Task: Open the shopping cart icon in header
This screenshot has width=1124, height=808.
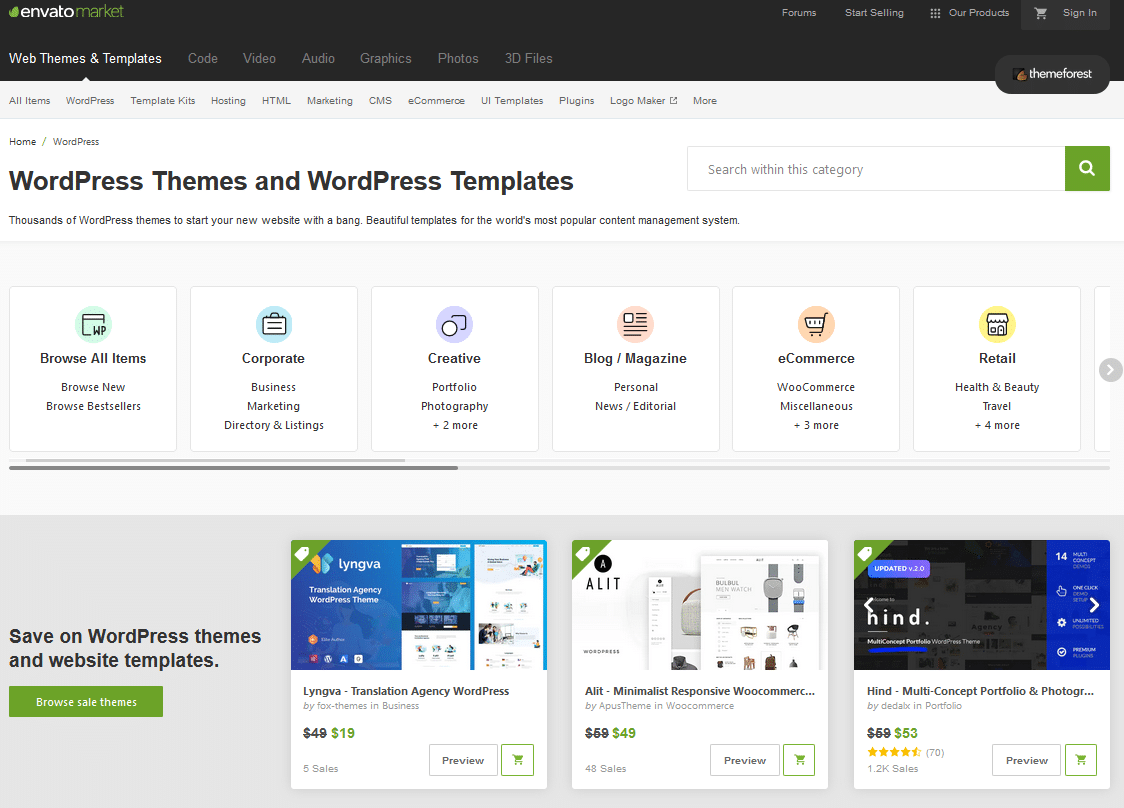Action: coord(1041,13)
